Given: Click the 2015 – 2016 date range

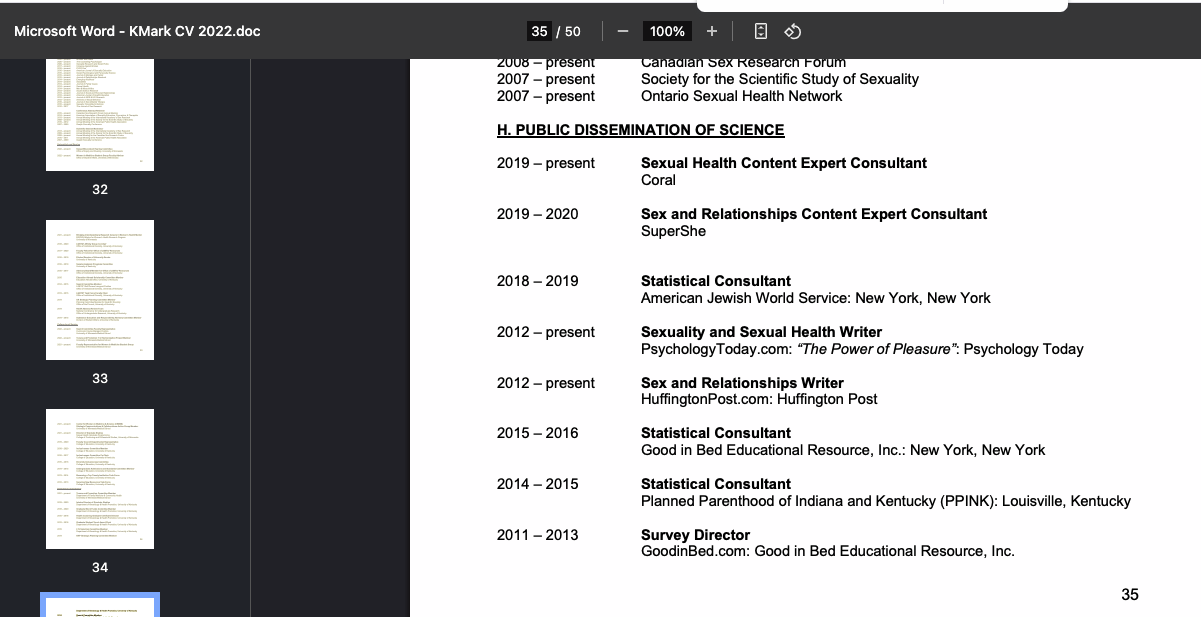Looking at the screenshot, I should point(538,433).
